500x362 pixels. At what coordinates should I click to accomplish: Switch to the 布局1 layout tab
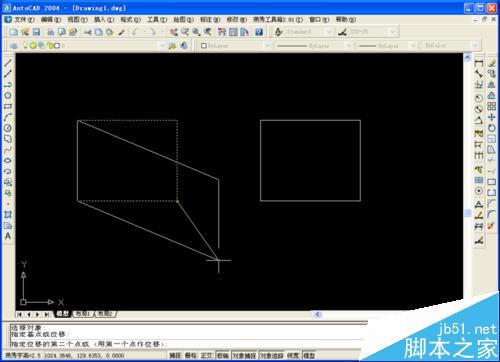(83, 314)
